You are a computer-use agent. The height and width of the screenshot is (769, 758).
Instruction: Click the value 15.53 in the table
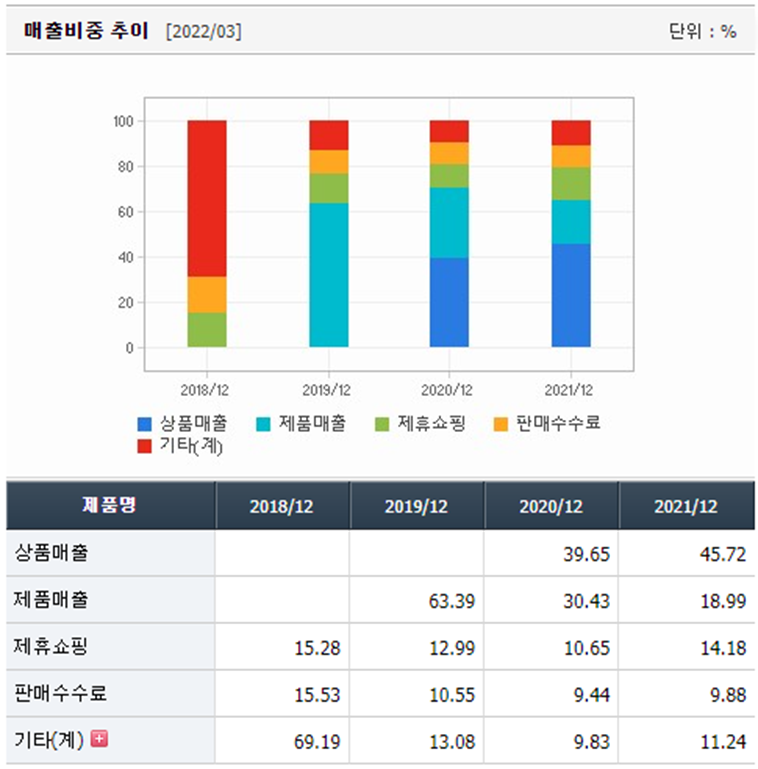click(317, 695)
